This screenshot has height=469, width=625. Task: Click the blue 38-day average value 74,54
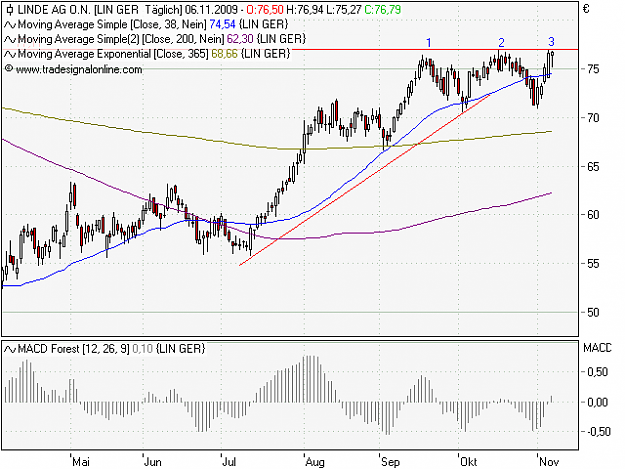[x=222, y=25]
